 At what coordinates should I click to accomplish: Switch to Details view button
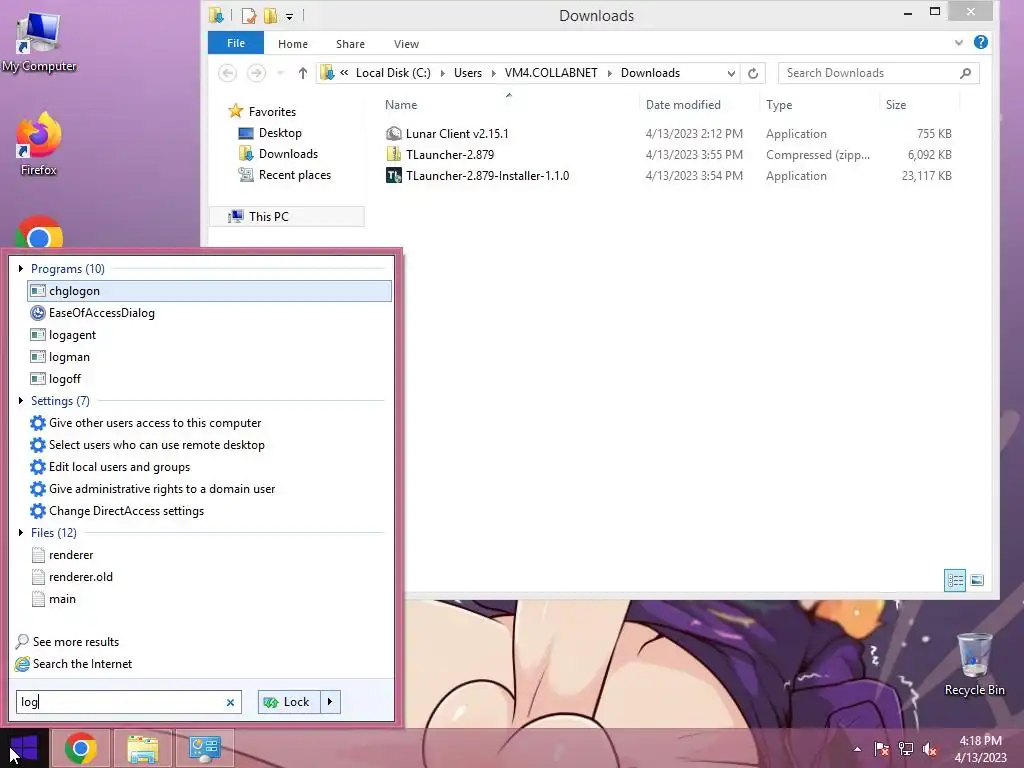(x=955, y=580)
